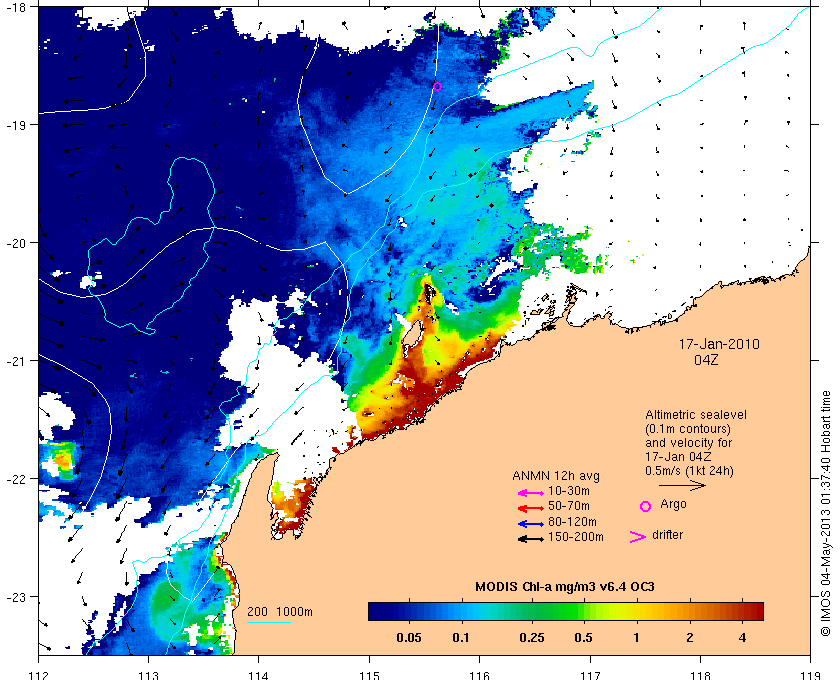Click the dark red end of the colorbar

(x=754, y=611)
